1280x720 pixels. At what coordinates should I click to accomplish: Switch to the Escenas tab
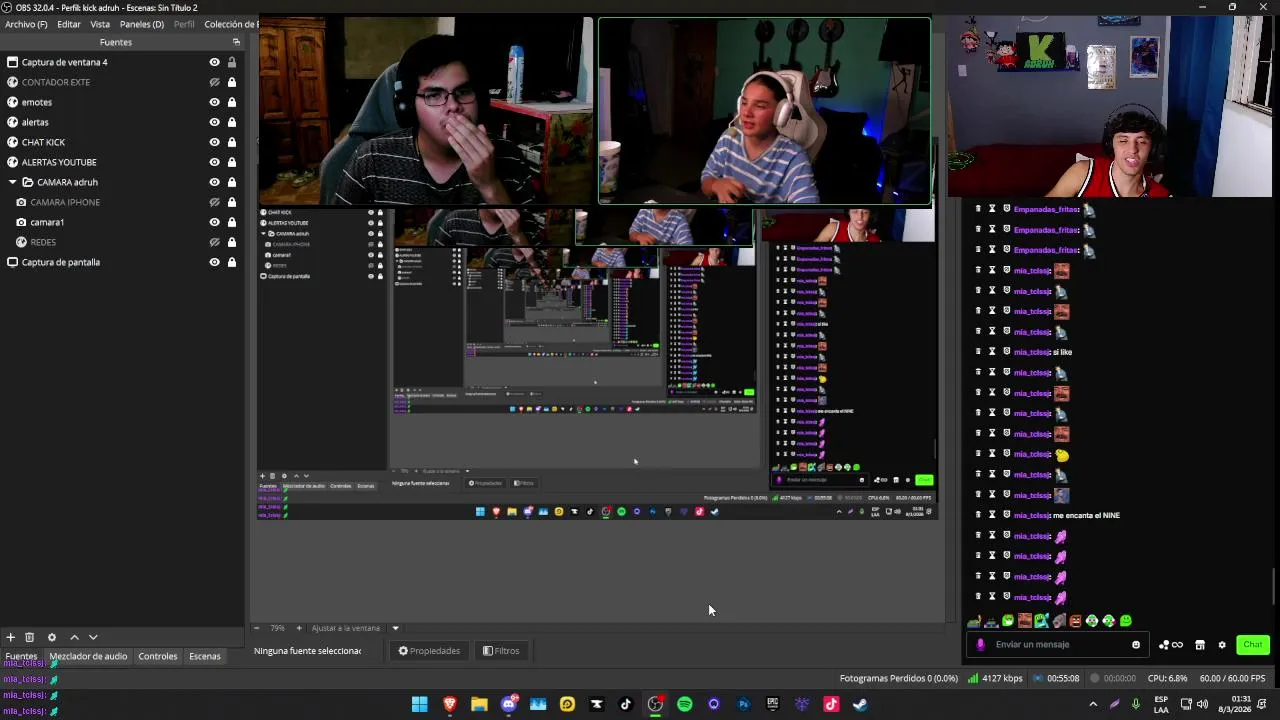click(x=205, y=656)
